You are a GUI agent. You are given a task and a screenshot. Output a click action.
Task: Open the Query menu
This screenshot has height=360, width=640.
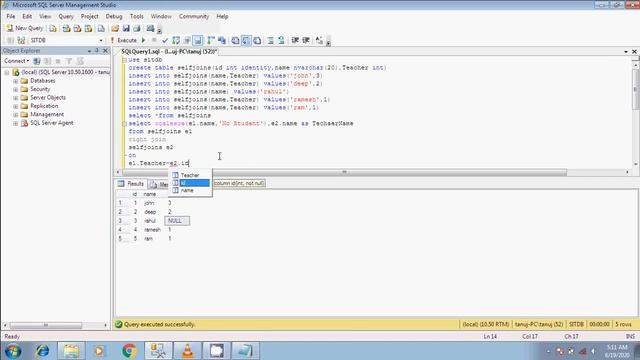(x=66, y=16)
